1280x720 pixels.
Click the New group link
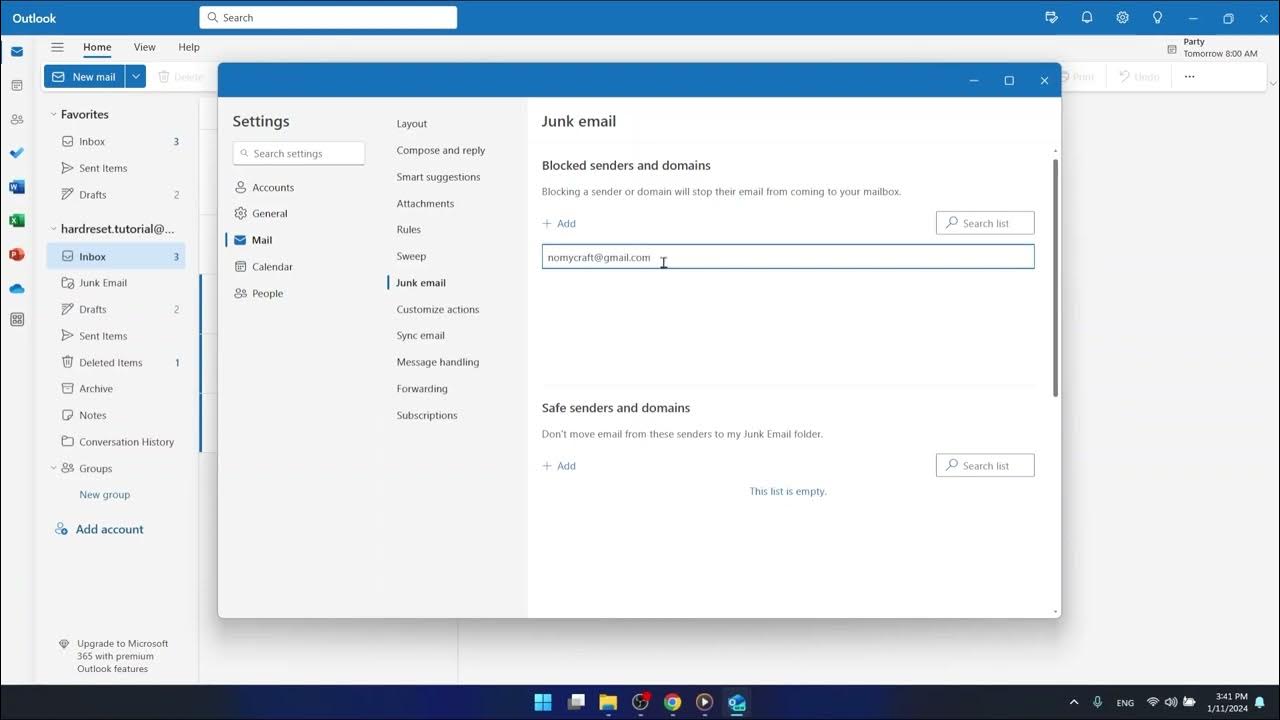(104, 494)
